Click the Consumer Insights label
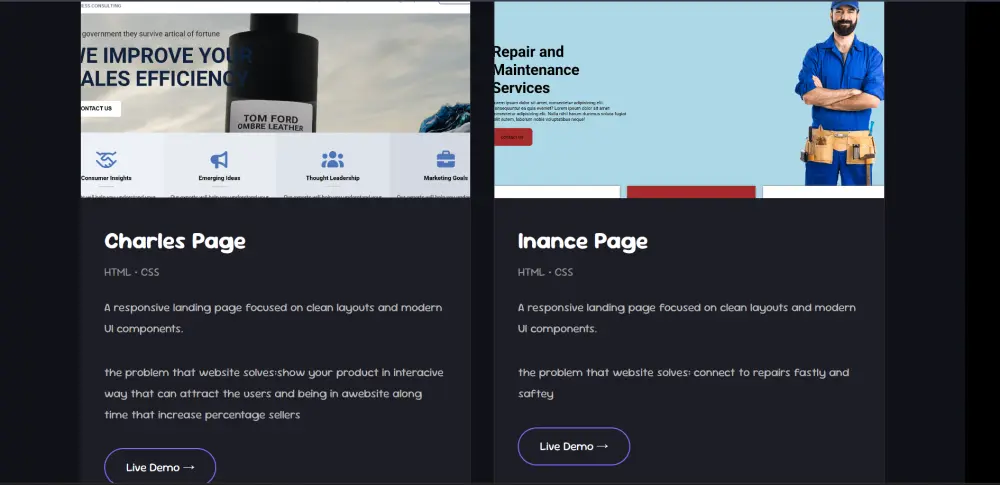This screenshot has height=485, width=1000. tap(107, 178)
